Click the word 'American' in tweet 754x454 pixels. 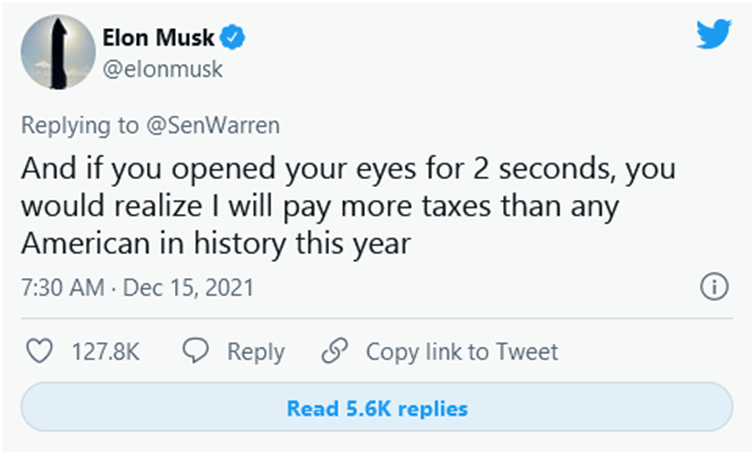click(86, 243)
